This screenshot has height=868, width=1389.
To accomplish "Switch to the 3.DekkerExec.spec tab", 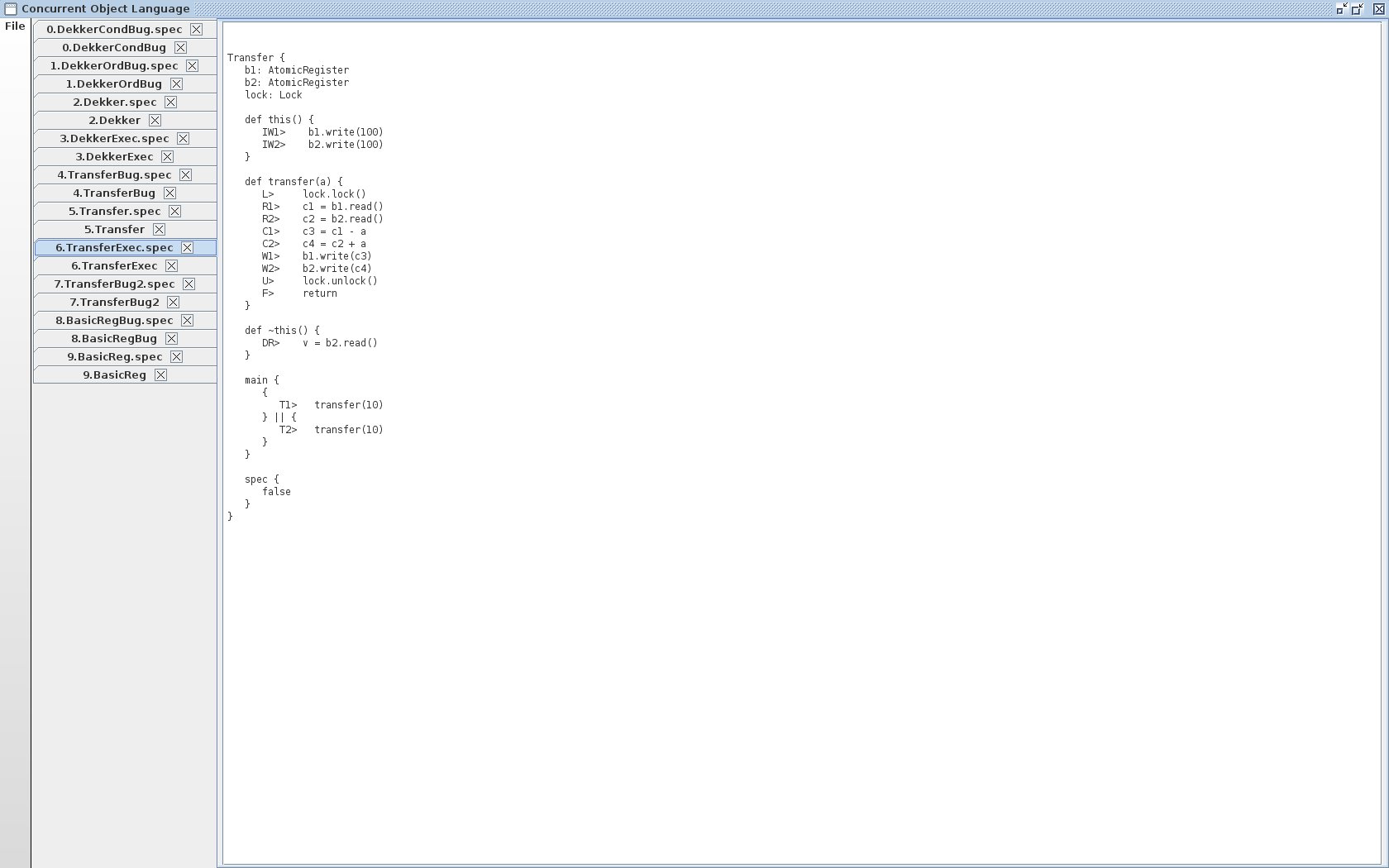I will (114, 138).
